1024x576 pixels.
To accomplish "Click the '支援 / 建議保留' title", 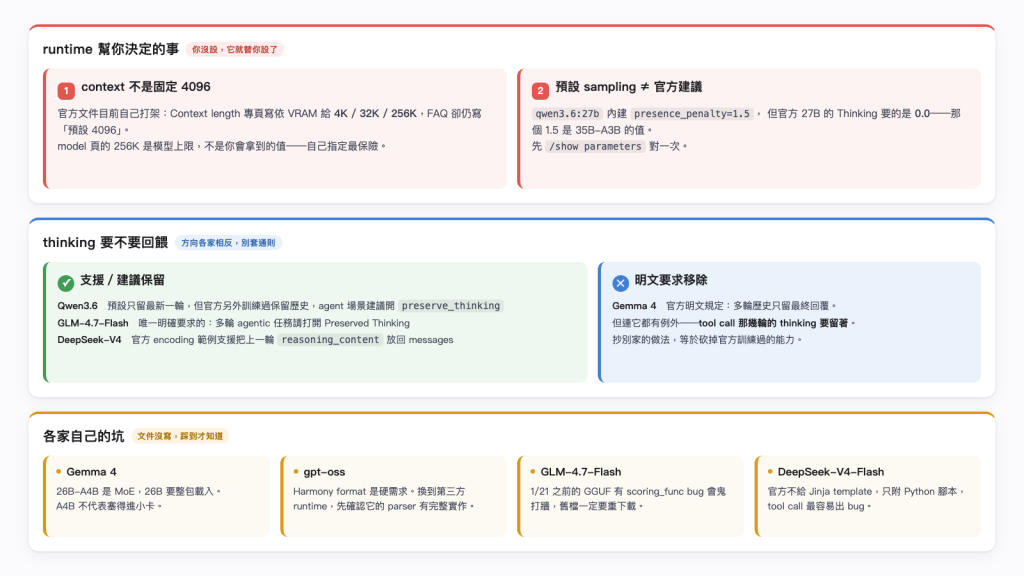I will (x=122, y=280).
